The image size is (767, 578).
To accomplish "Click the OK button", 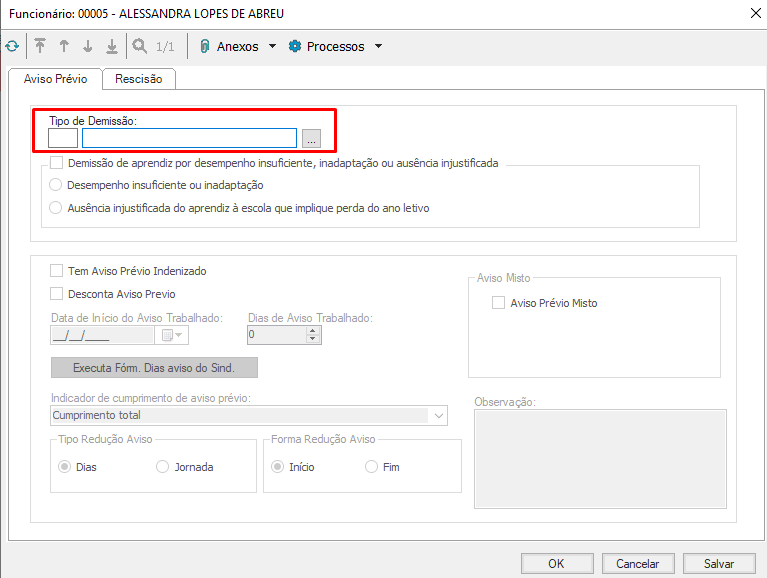I will coord(557,564).
